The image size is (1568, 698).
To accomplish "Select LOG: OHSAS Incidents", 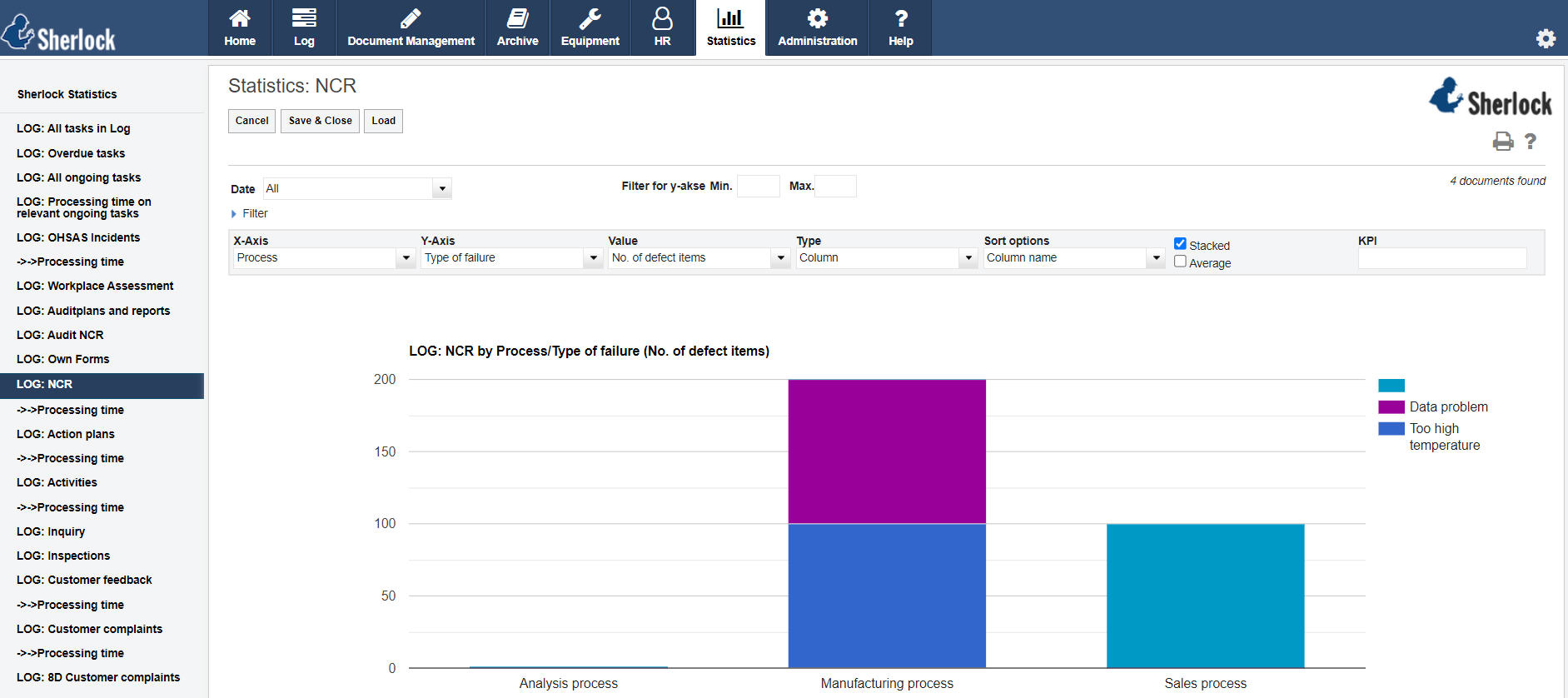I will (78, 237).
